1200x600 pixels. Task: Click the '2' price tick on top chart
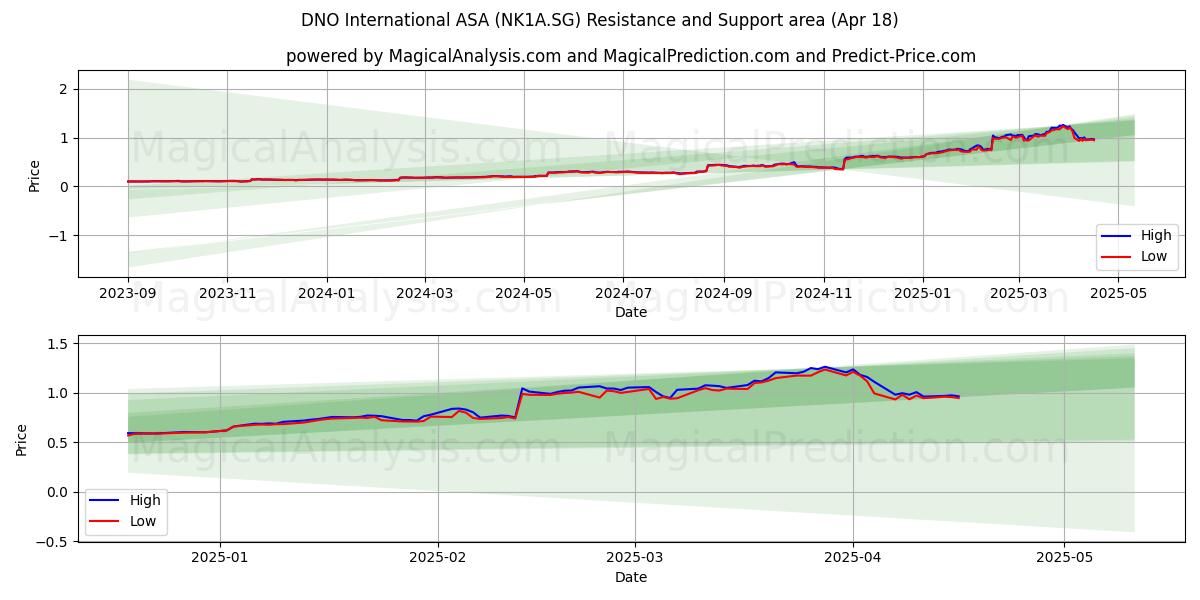63,89
